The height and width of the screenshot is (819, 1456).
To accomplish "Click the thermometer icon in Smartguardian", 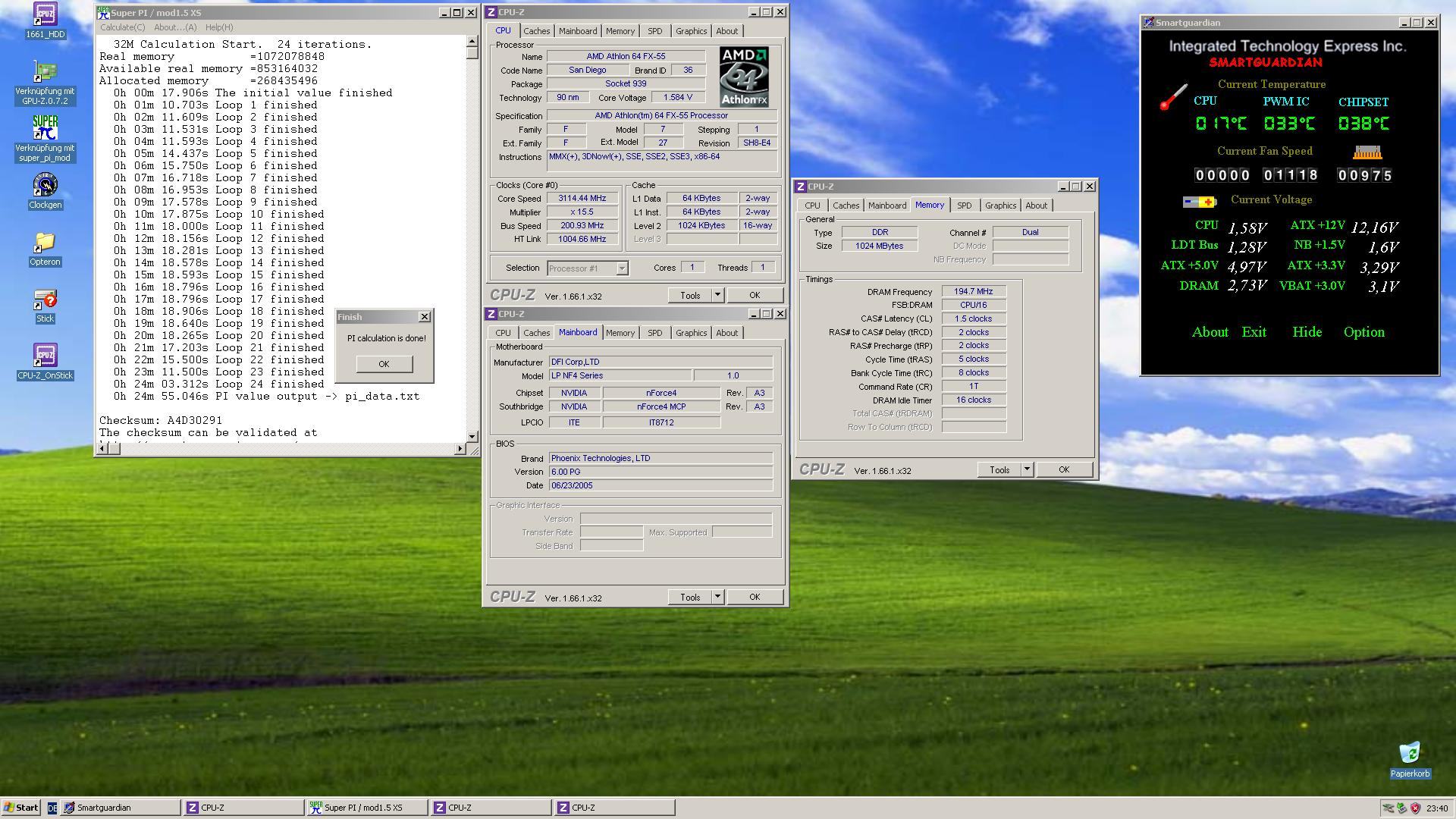I will coord(1173,97).
